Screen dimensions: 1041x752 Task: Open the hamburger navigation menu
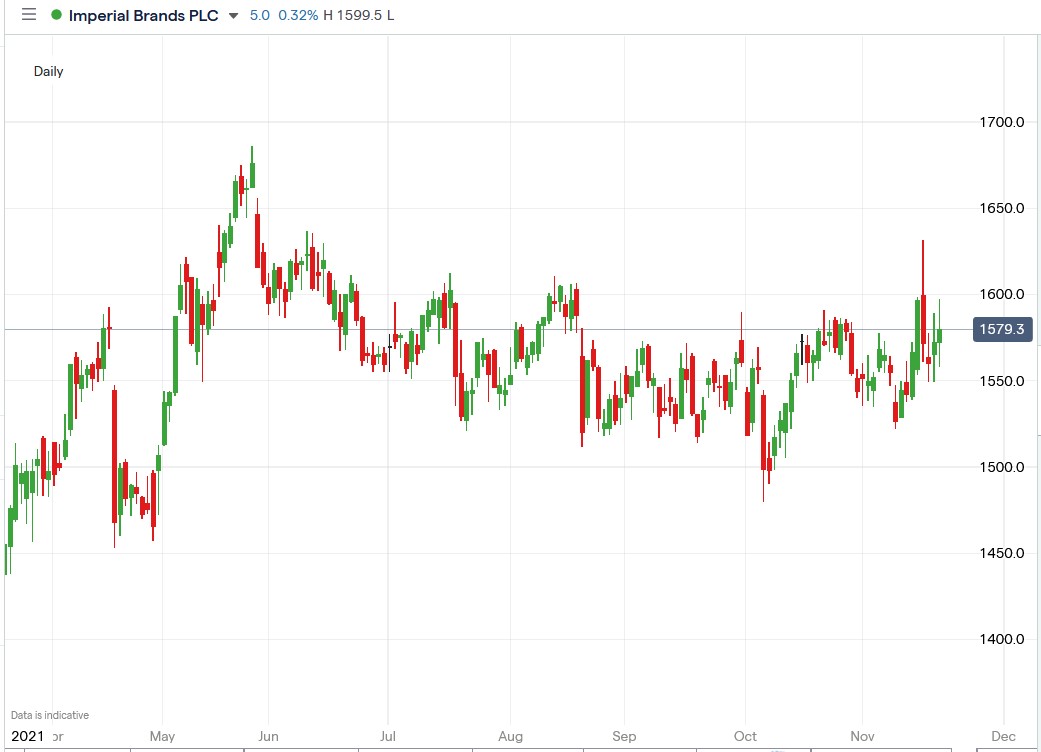28,14
